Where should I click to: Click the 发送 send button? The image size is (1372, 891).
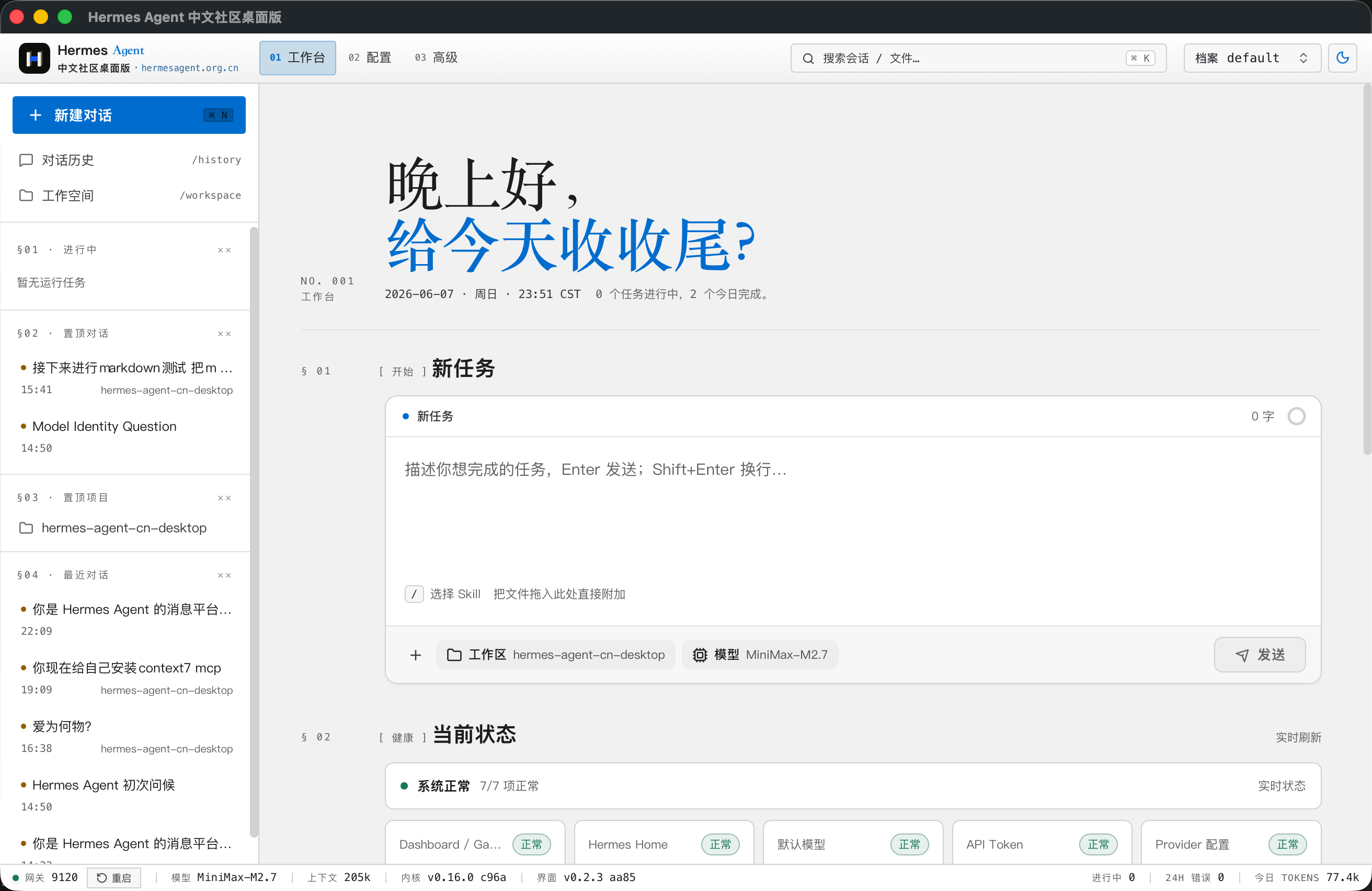(1260, 655)
